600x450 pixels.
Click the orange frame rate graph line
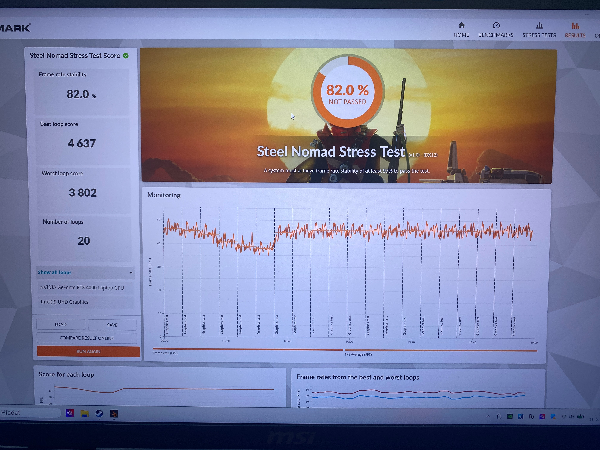coord(347,234)
